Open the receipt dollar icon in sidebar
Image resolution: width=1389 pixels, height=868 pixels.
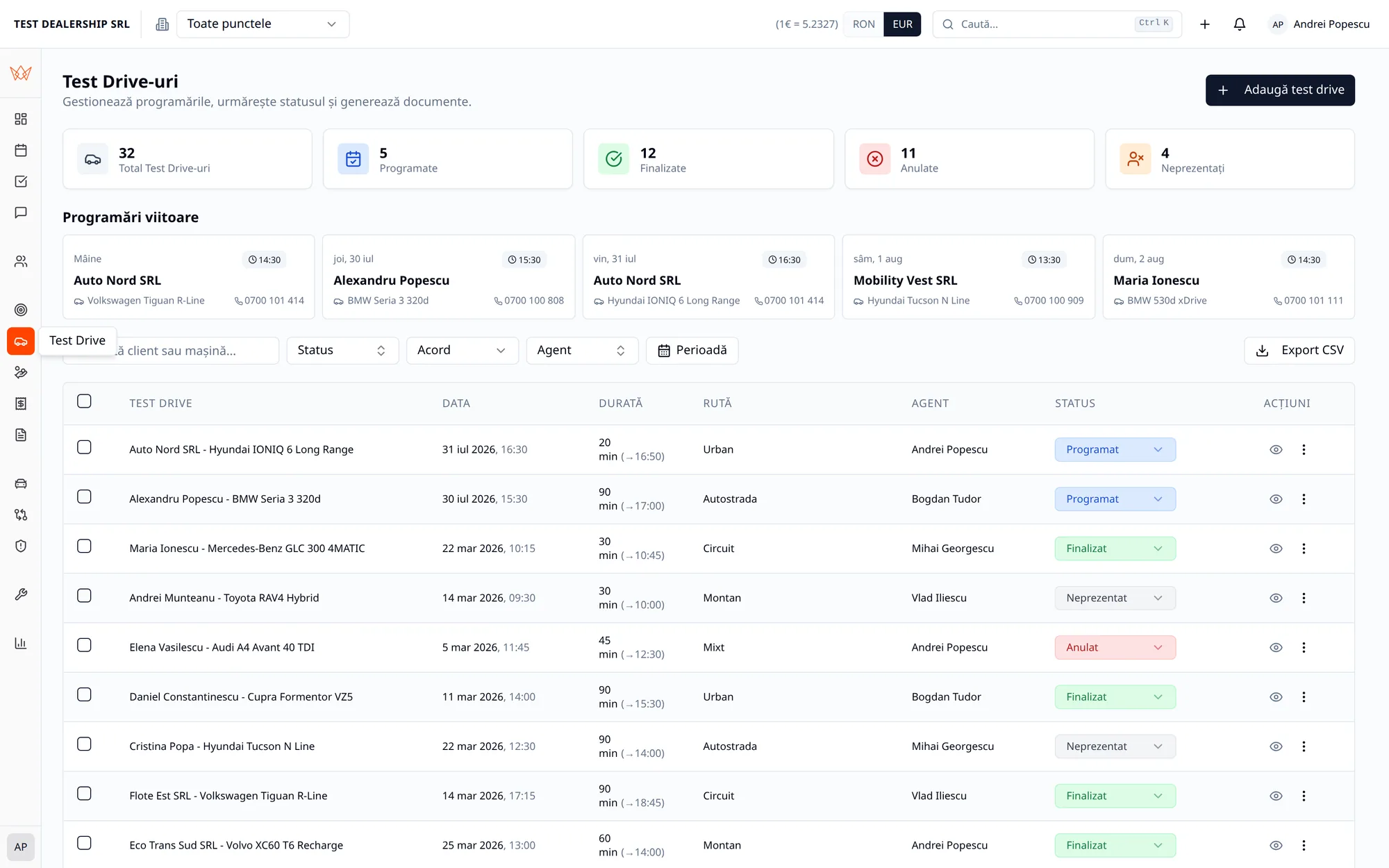pos(21,403)
